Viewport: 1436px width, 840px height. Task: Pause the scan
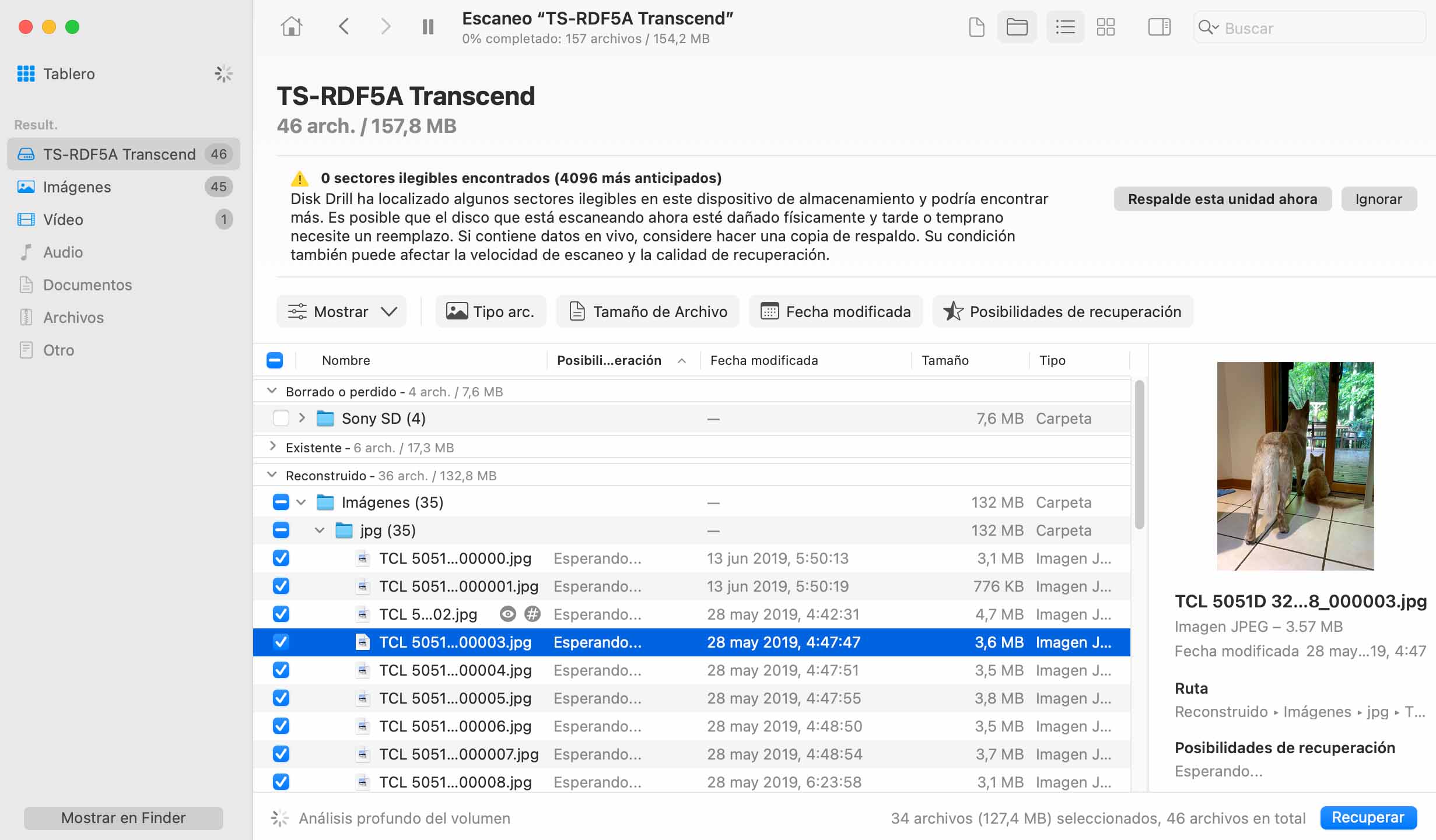(428, 27)
